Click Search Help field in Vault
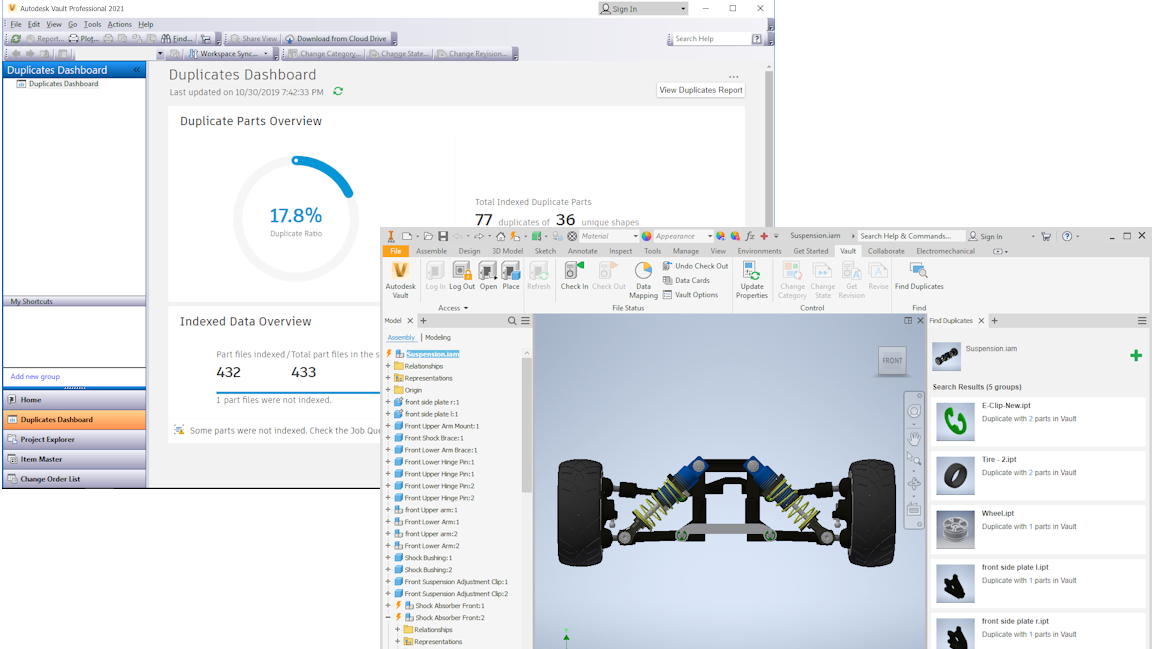This screenshot has width=1152, height=649. [x=713, y=38]
